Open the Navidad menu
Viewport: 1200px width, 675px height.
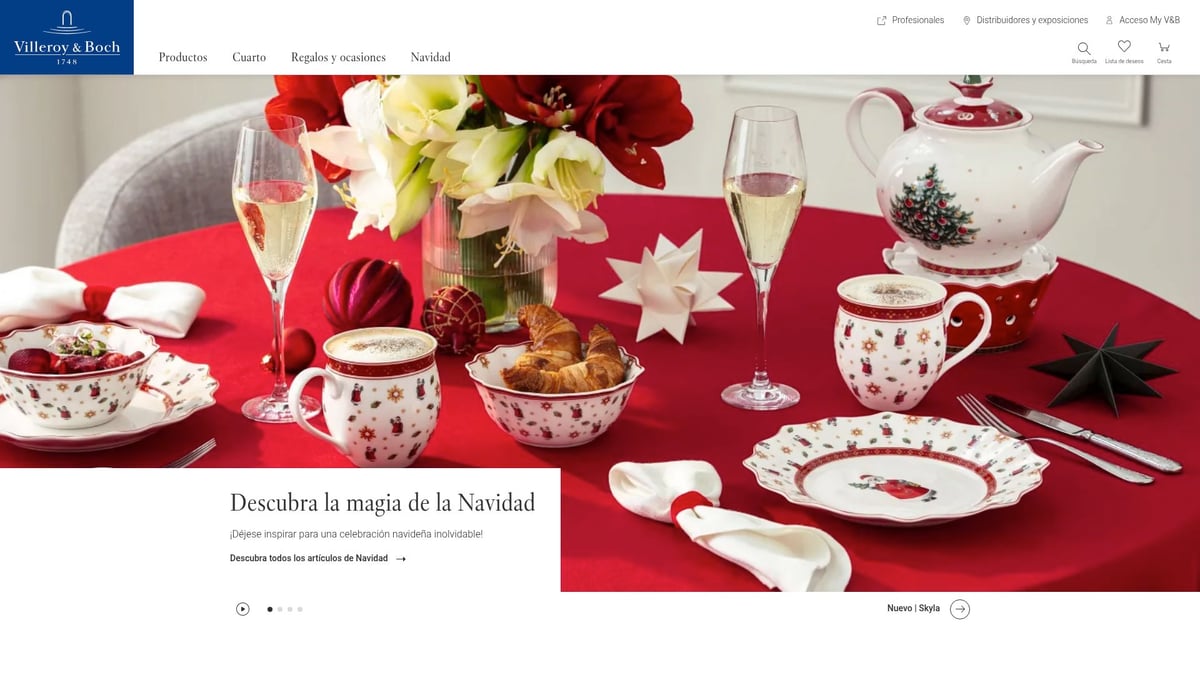point(431,57)
